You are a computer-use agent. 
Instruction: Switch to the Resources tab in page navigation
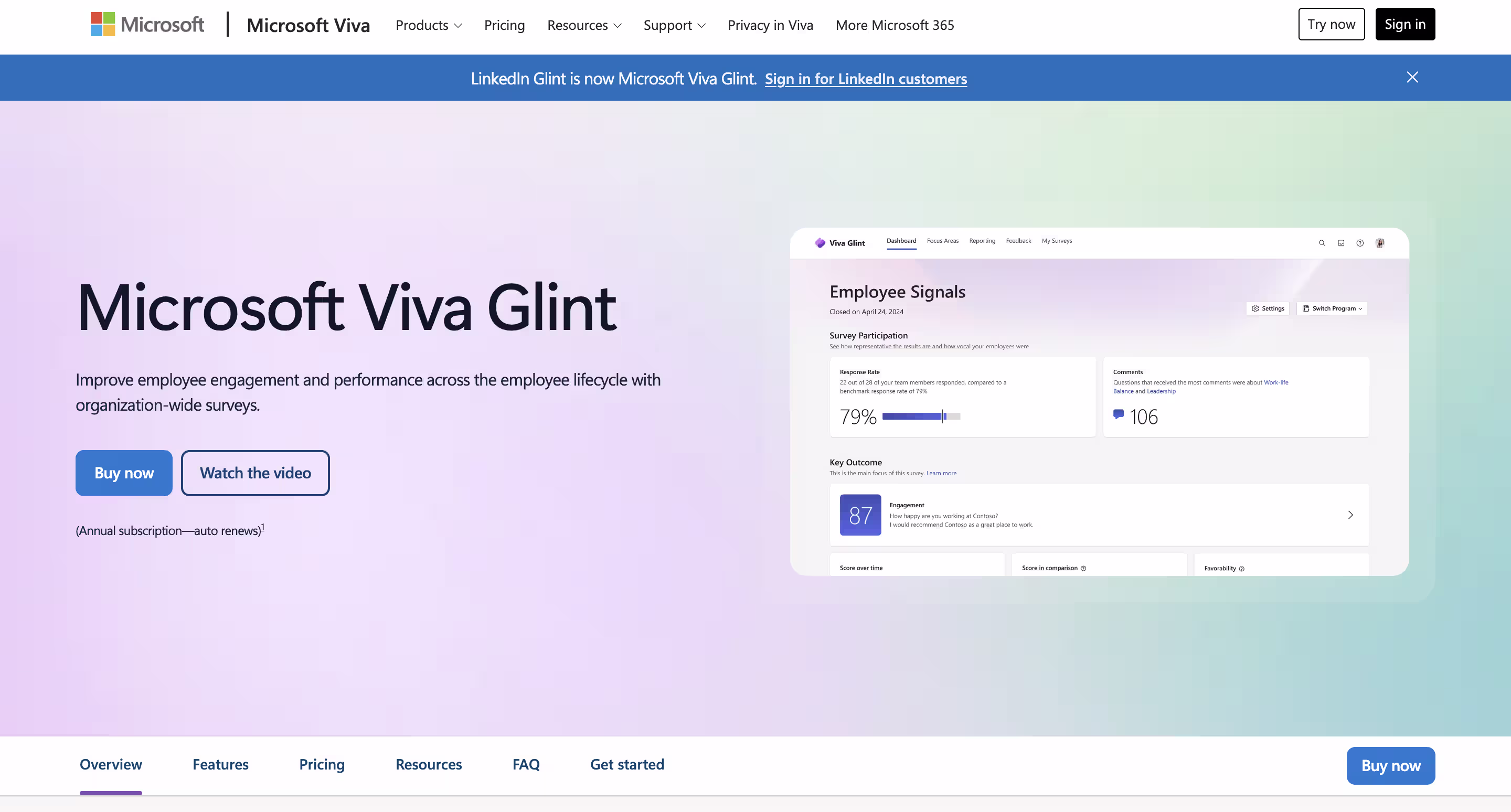tap(428, 764)
